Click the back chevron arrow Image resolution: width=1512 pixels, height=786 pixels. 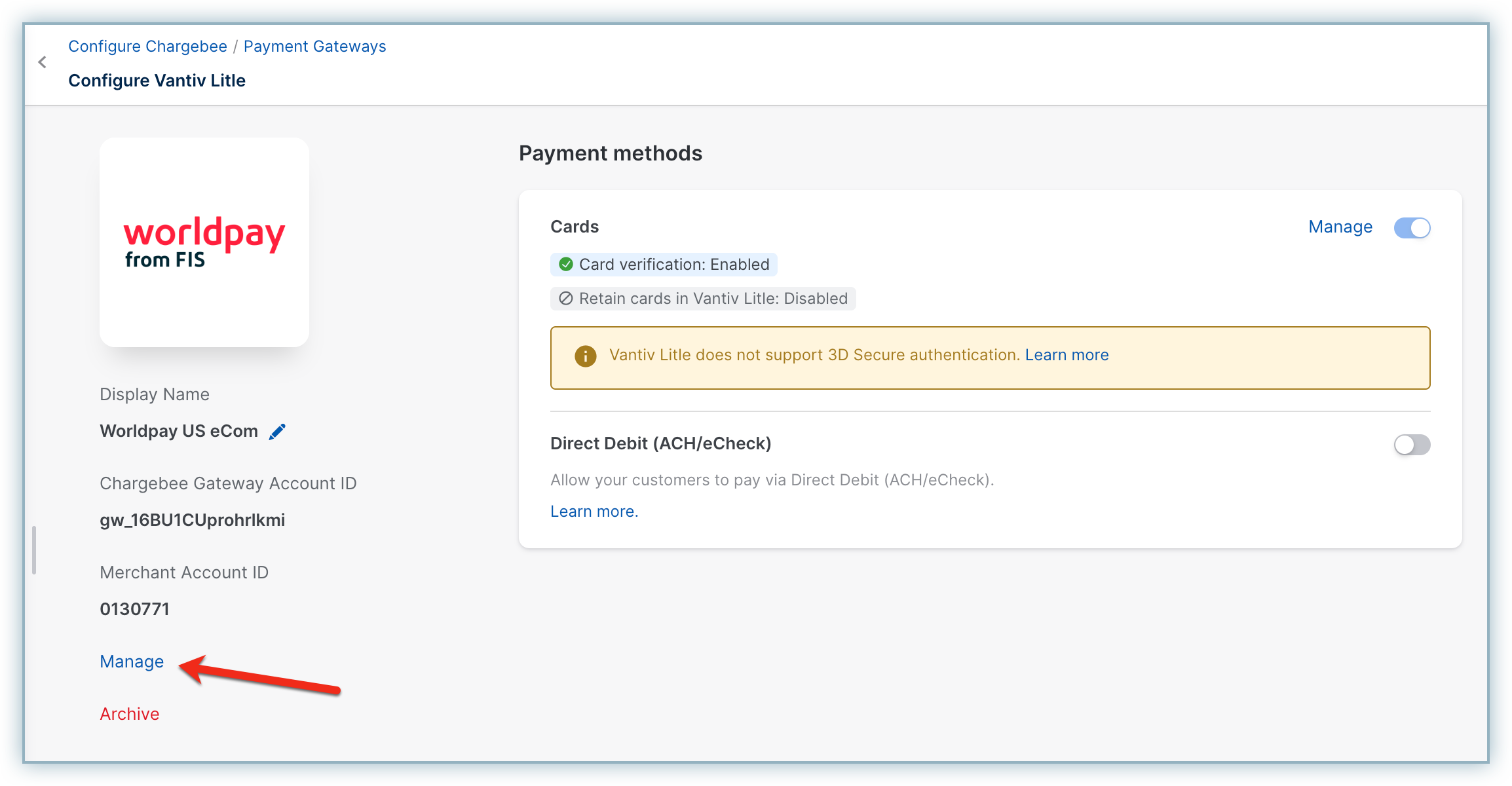pyautogui.click(x=43, y=62)
